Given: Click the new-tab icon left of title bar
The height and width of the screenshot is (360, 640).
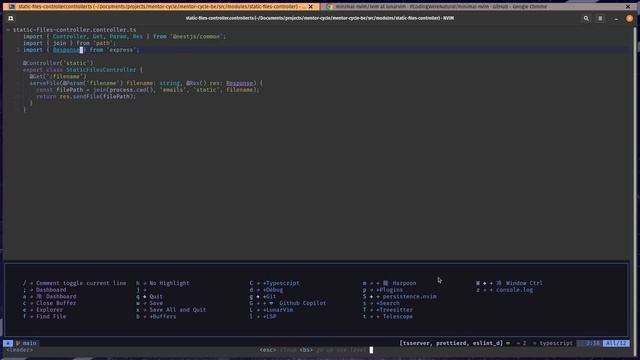Looking at the screenshot, I should [11, 18].
